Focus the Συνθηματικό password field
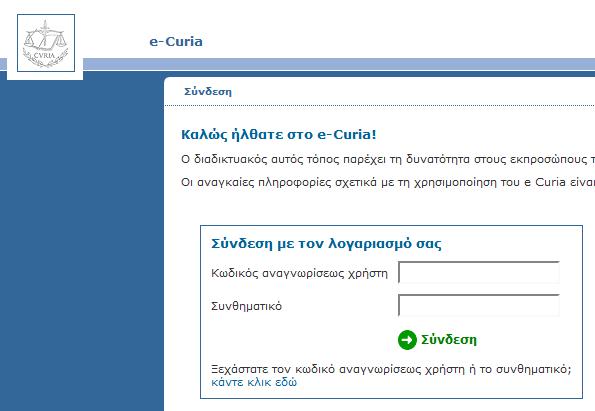595x411 pixels. [x=479, y=305]
